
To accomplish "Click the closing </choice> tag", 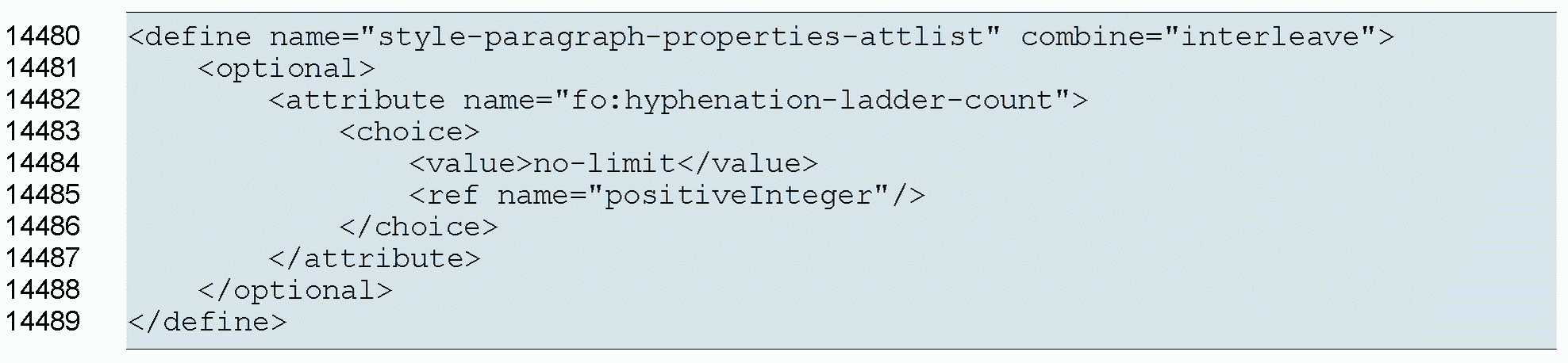I will coord(418,227).
